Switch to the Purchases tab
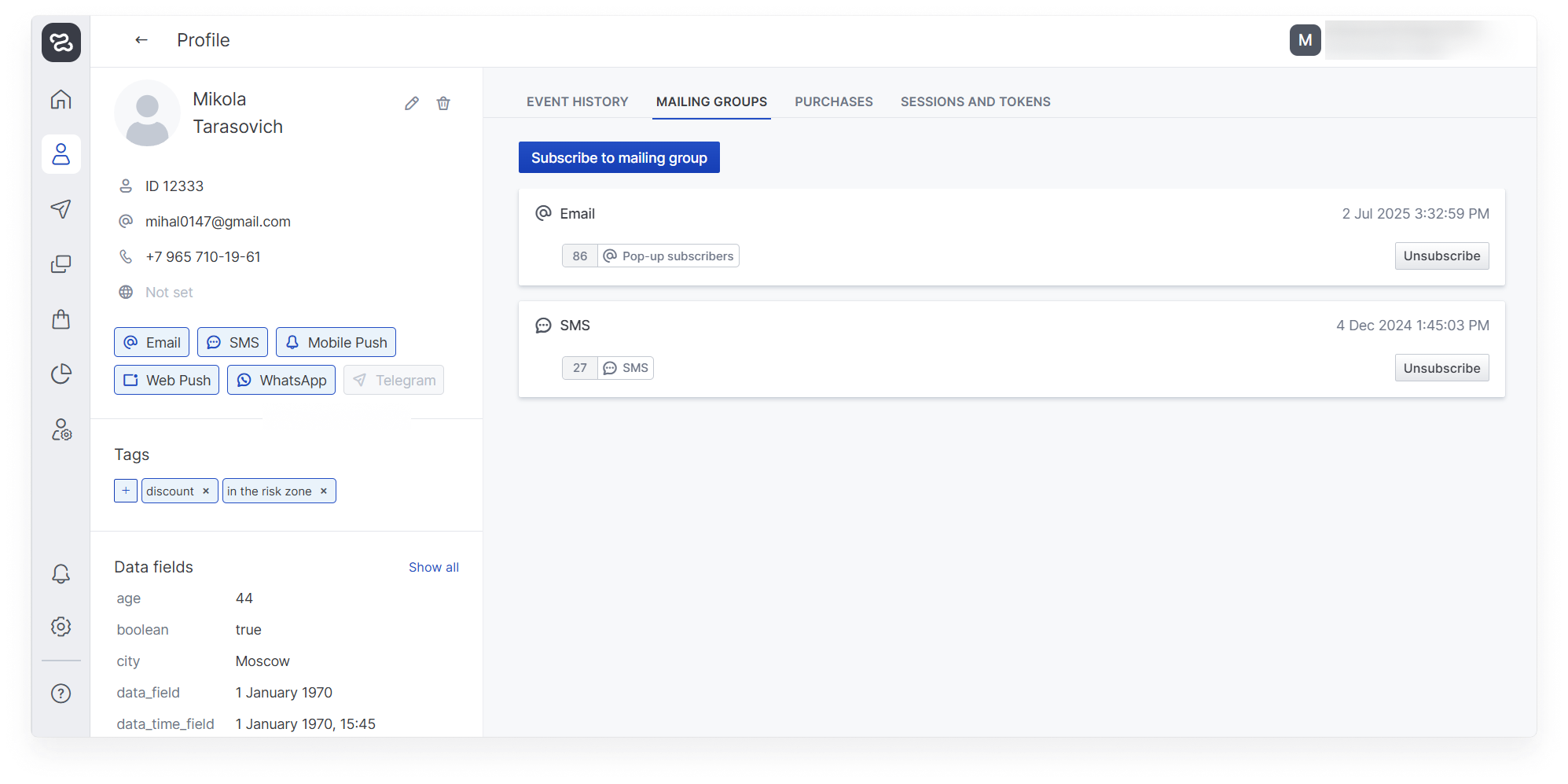Image resolution: width=1568 pixels, height=784 pixels. 833,101
